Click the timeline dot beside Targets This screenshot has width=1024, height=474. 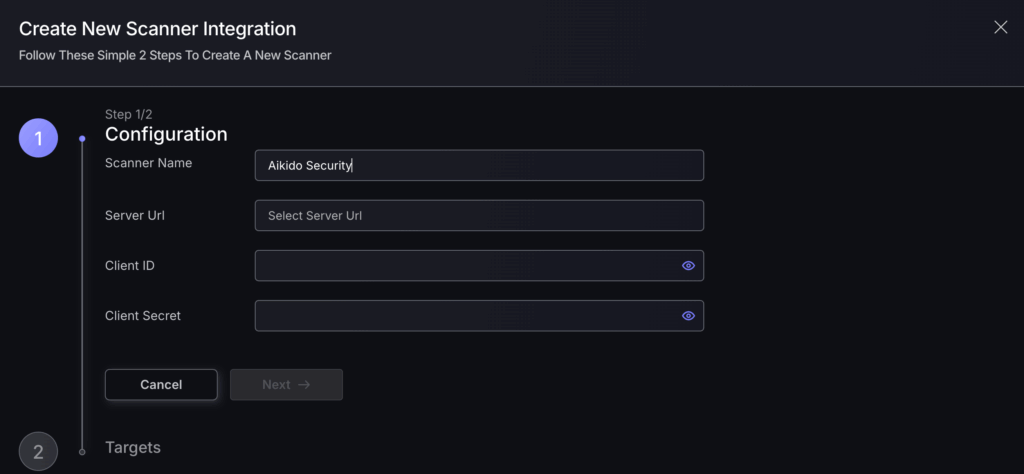(82, 451)
